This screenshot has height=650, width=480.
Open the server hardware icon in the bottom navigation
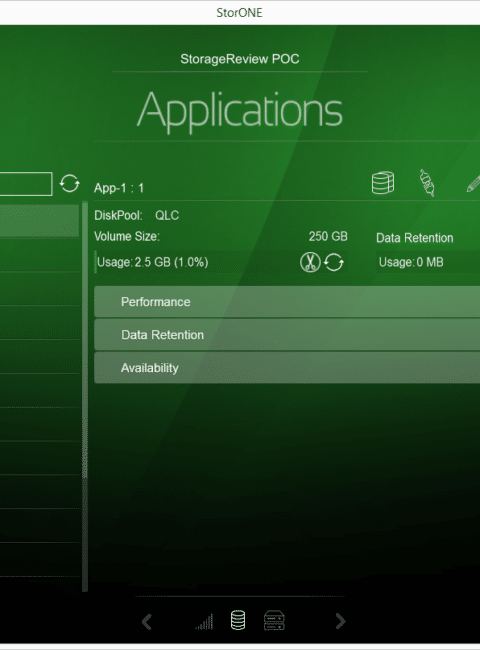click(x=274, y=621)
